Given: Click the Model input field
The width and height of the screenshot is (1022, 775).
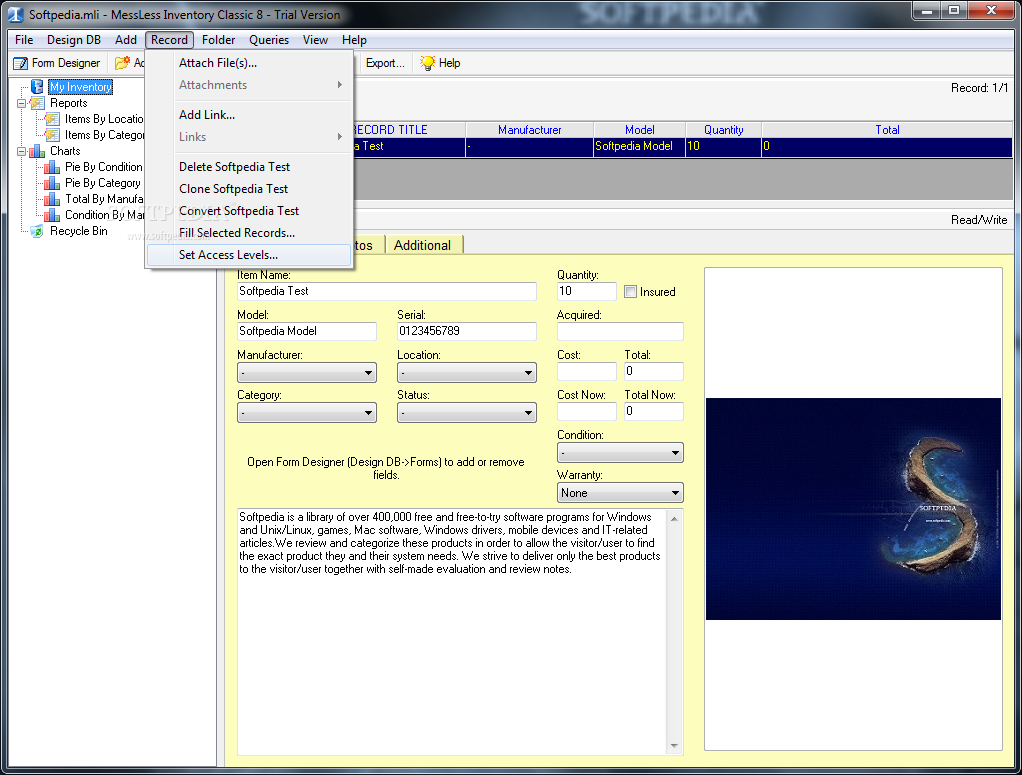Looking at the screenshot, I should pos(307,331).
